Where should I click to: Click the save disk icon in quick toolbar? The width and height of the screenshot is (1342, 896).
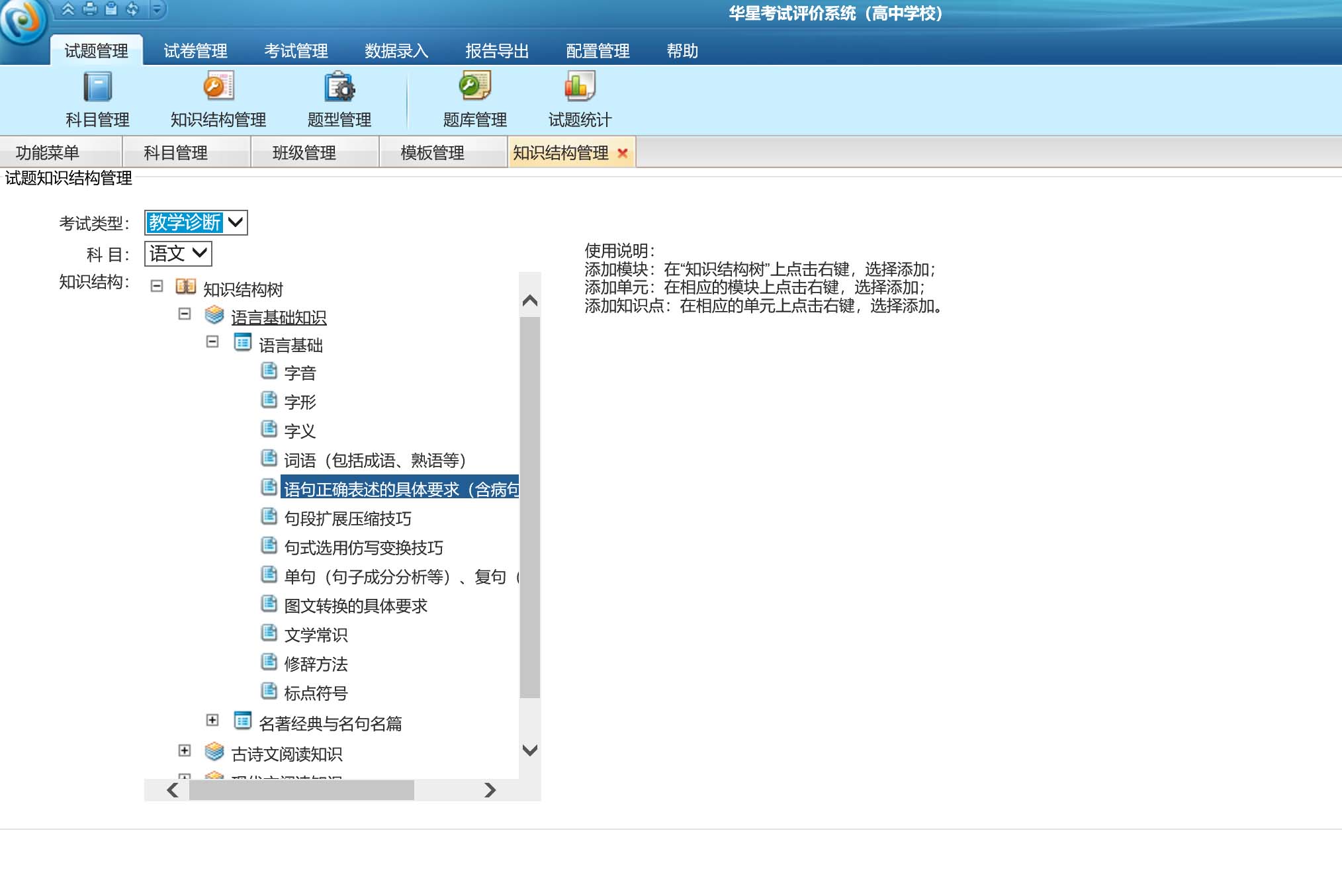point(111,9)
